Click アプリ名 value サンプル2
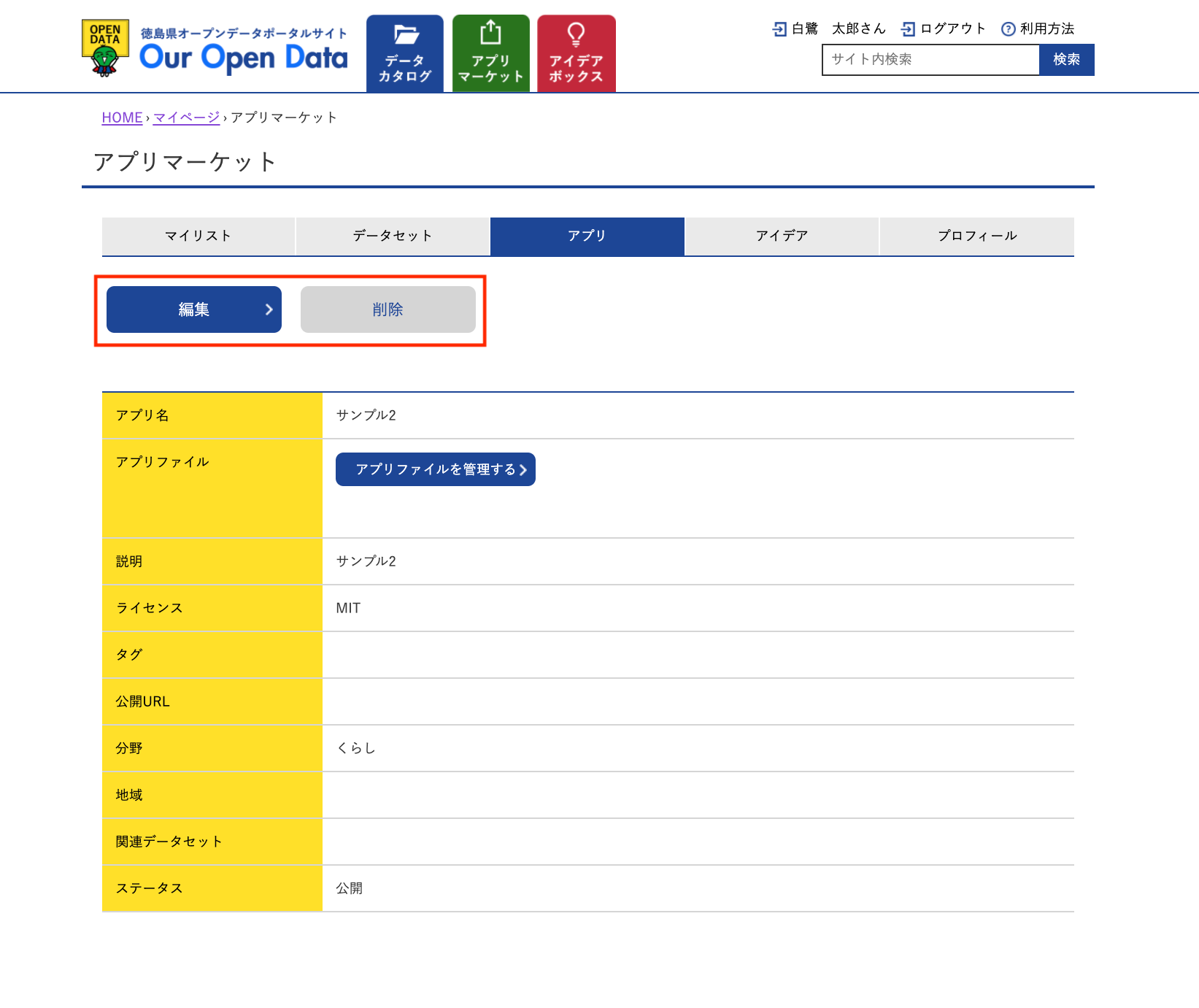1199x1008 pixels. pyautogui.click(x=366, y=415)
